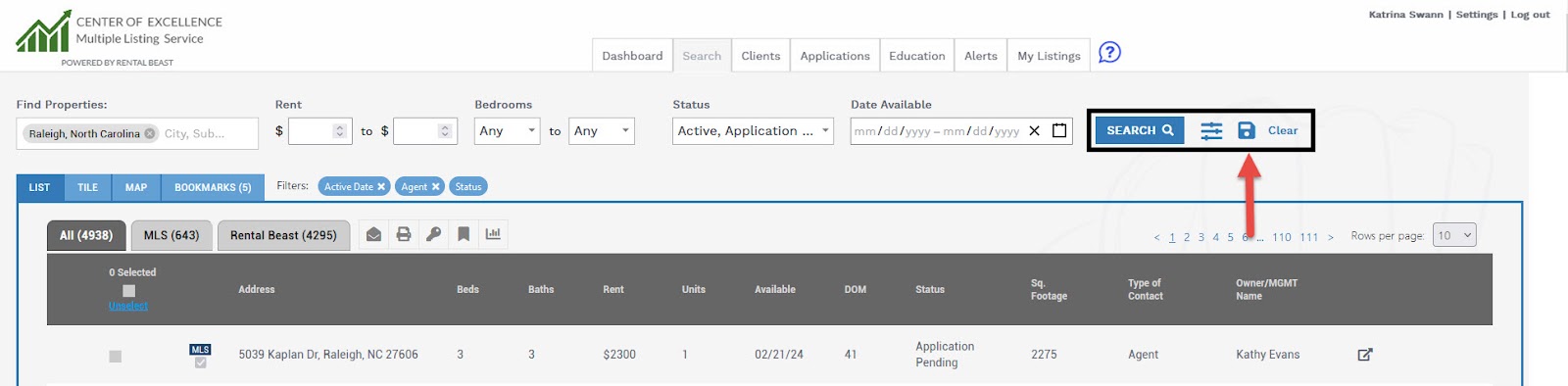Open minimum Bedrooms dropdown
This screenshot has height=386, width=1568.
point(508,130)
